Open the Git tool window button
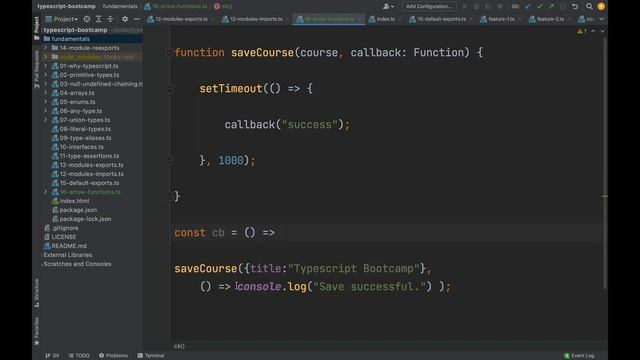This screenshot has width=640, height=360. [x=52, y=356]
